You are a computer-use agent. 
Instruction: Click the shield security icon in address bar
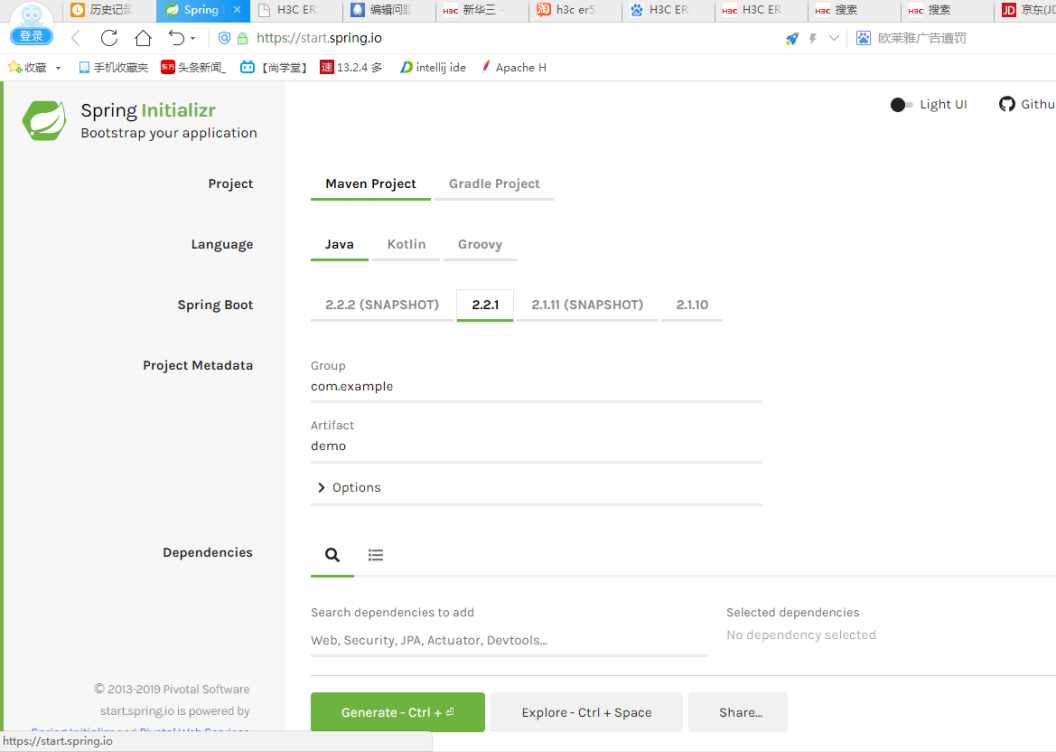(224, 38)
